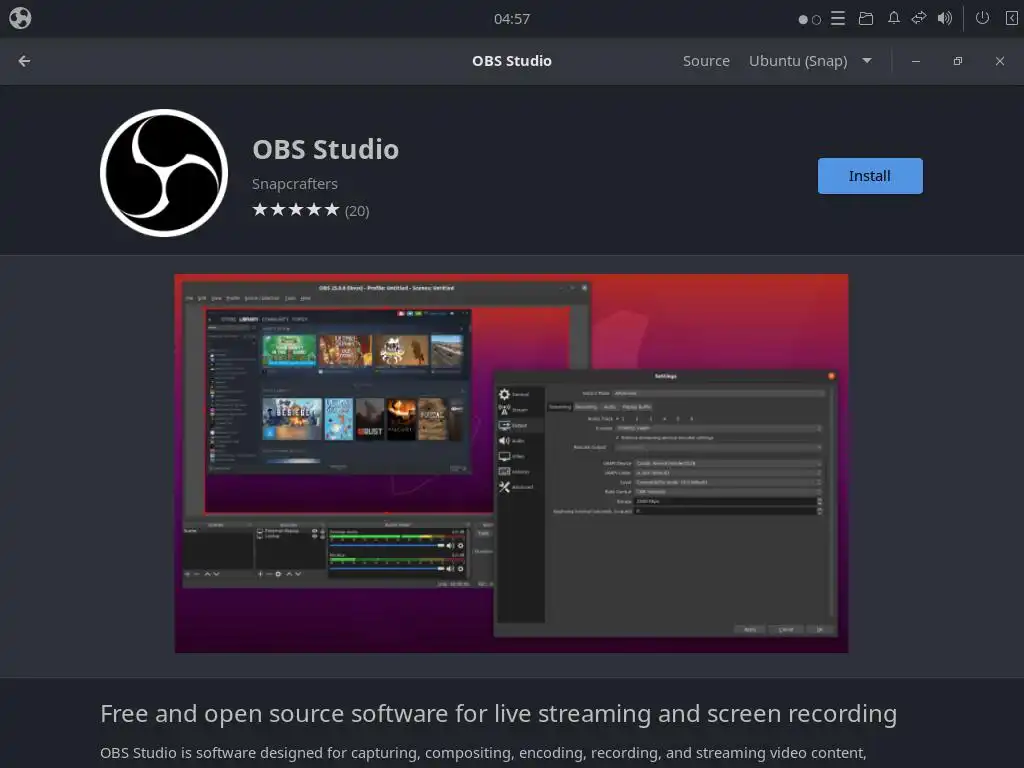This screenshot has height=768, width=1024.
Task: Go back with the arrow button
Action: [24, 61]
